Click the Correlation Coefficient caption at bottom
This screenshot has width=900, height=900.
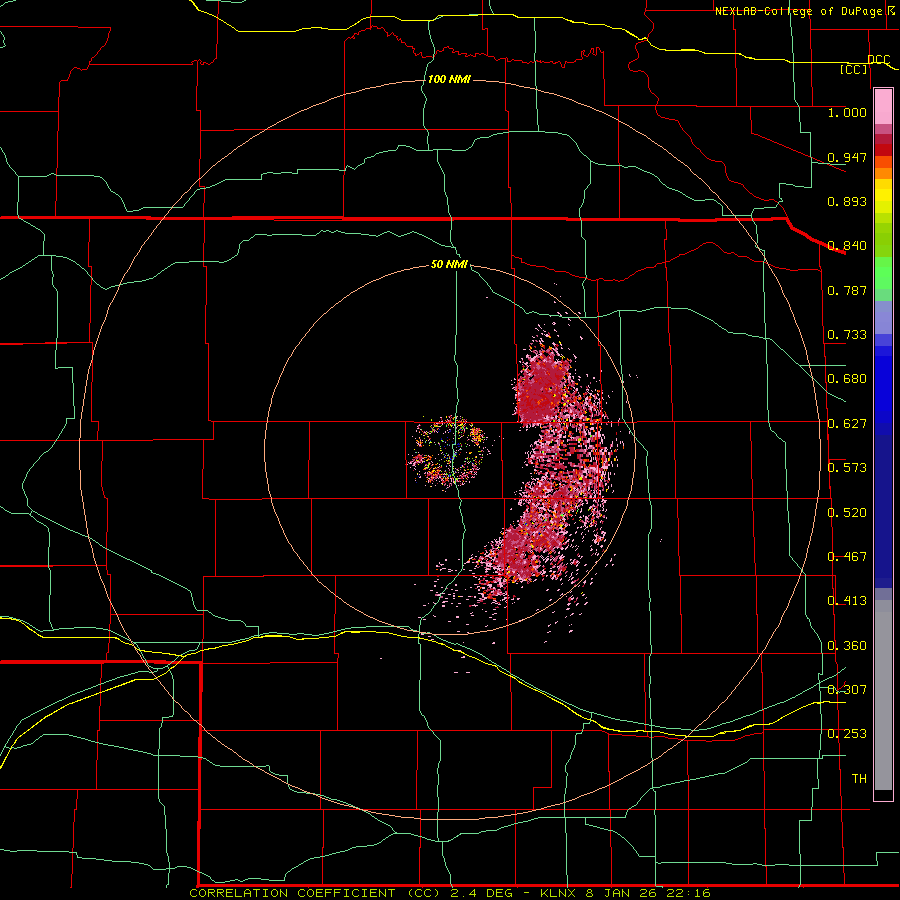[x=449, y=893]
